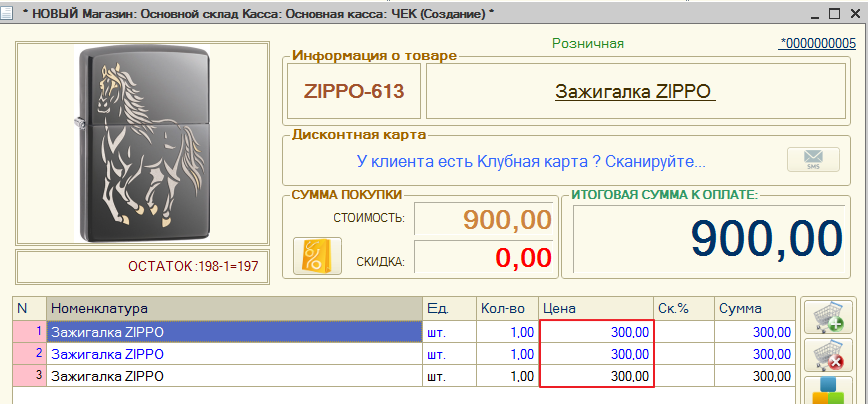The image size is (868, 404).
Task: Click the Цена column header
Action: (596, 309)
